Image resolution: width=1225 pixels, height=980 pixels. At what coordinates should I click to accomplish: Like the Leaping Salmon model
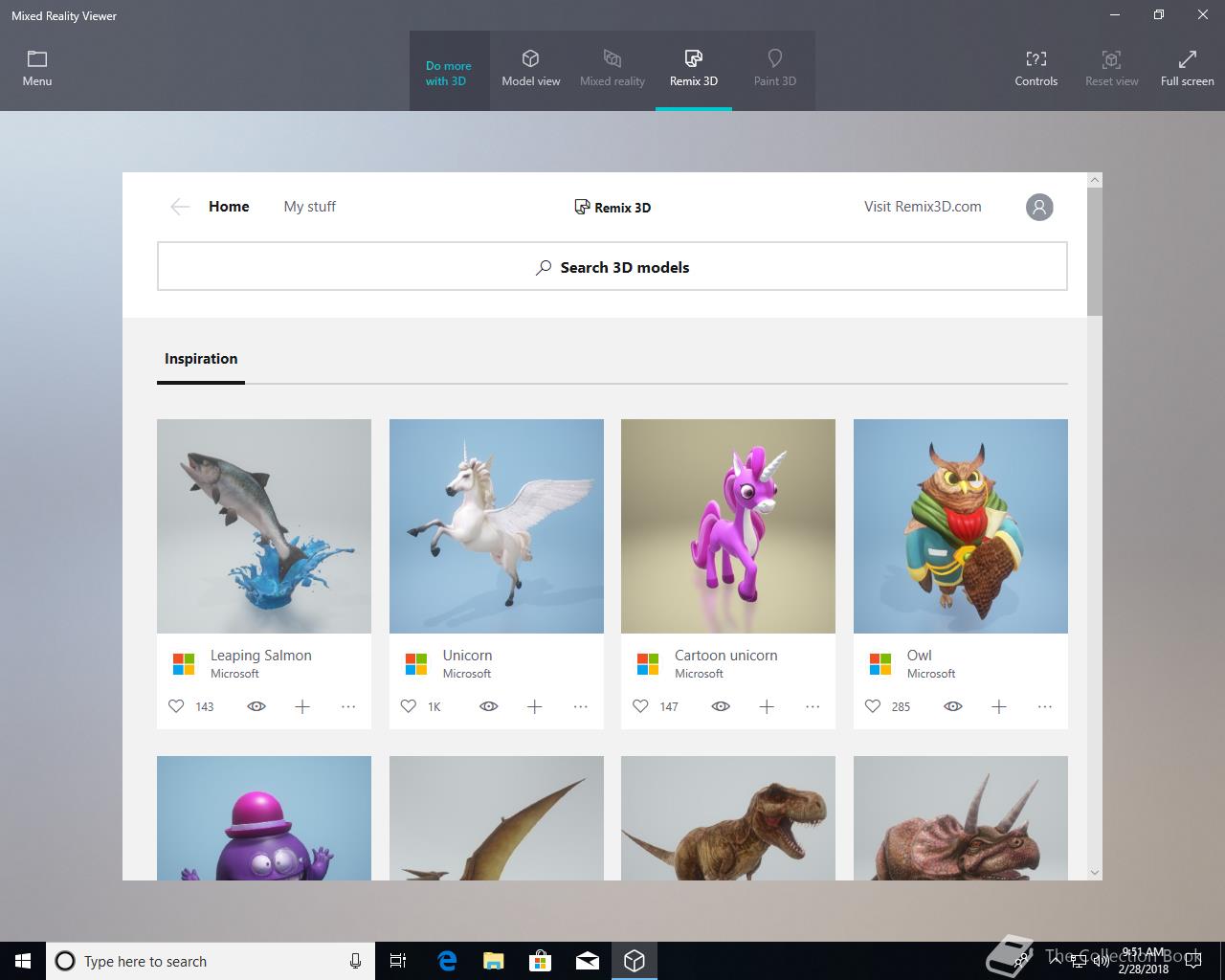click(176, 706)
